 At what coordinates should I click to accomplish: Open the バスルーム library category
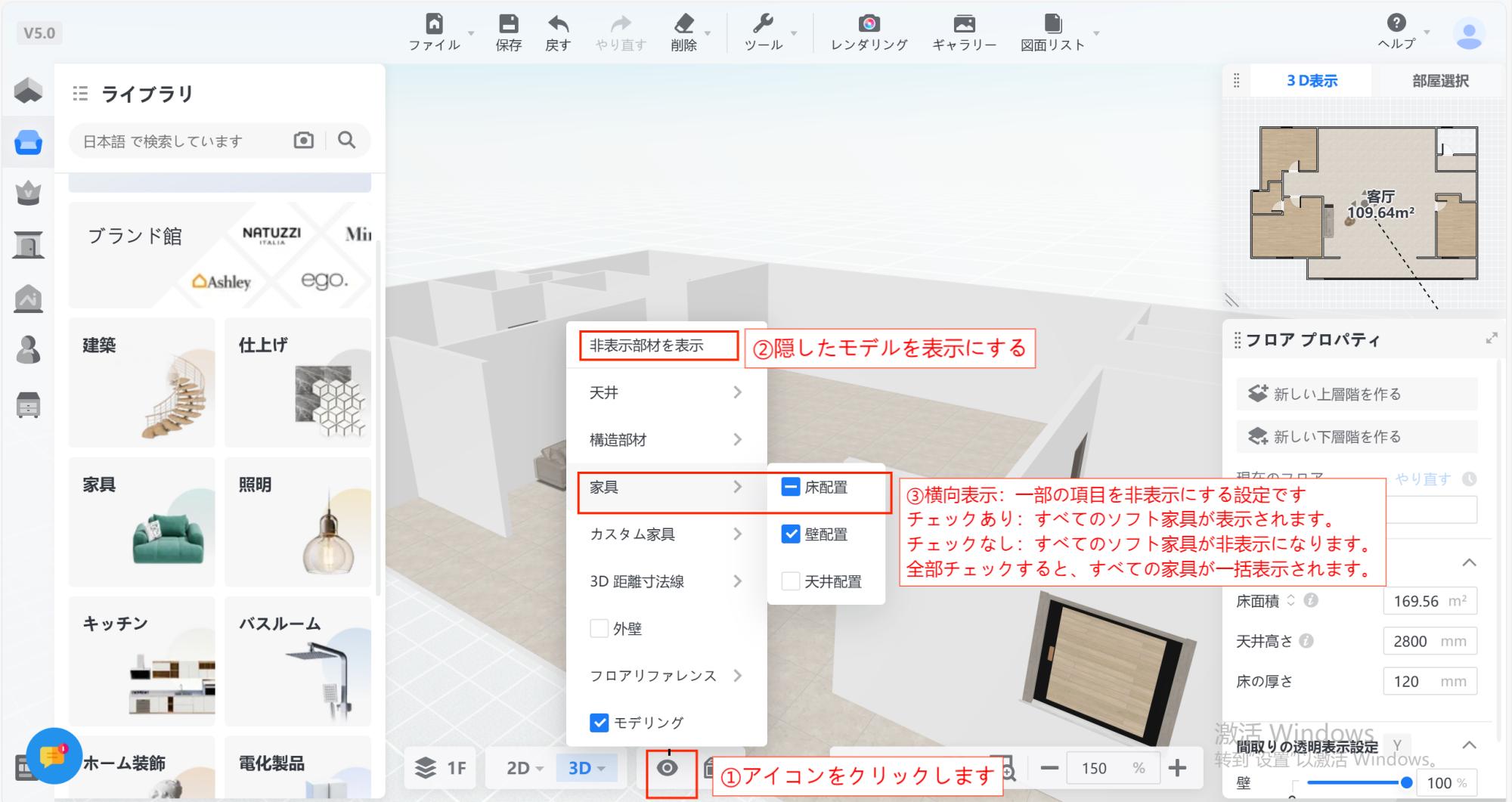click(x=298, y=661)
